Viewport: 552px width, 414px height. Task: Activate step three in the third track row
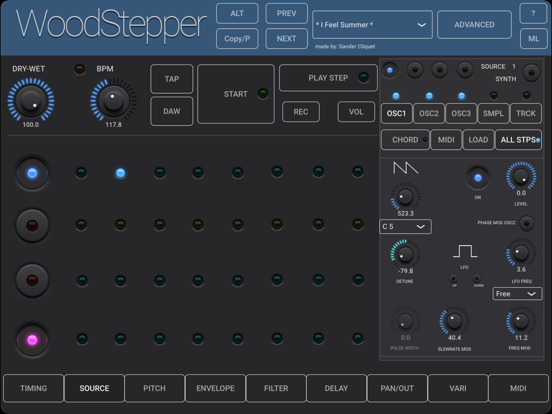point(159,281)
